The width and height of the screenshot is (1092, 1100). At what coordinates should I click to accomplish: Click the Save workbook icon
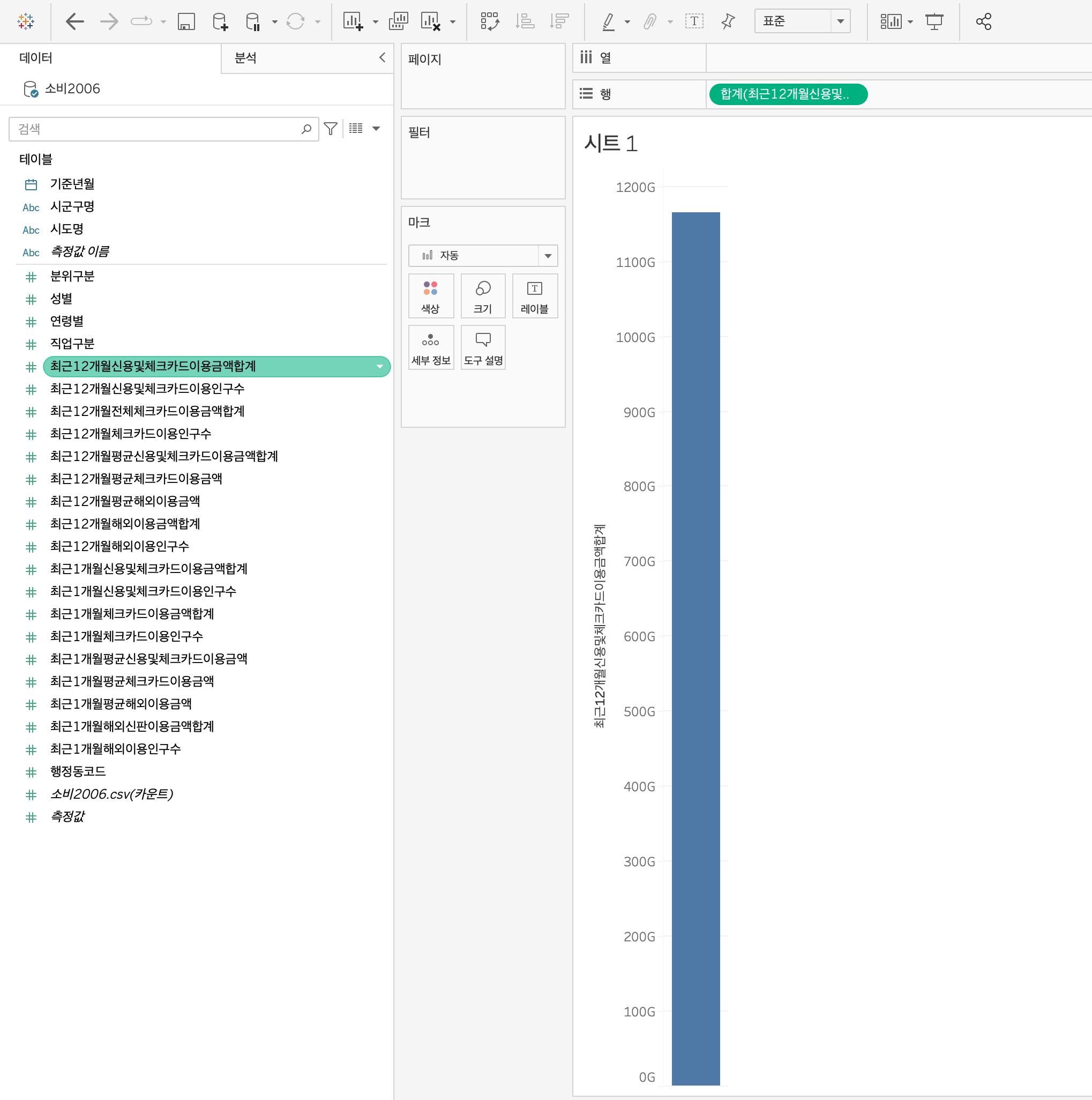click(186, 21)
